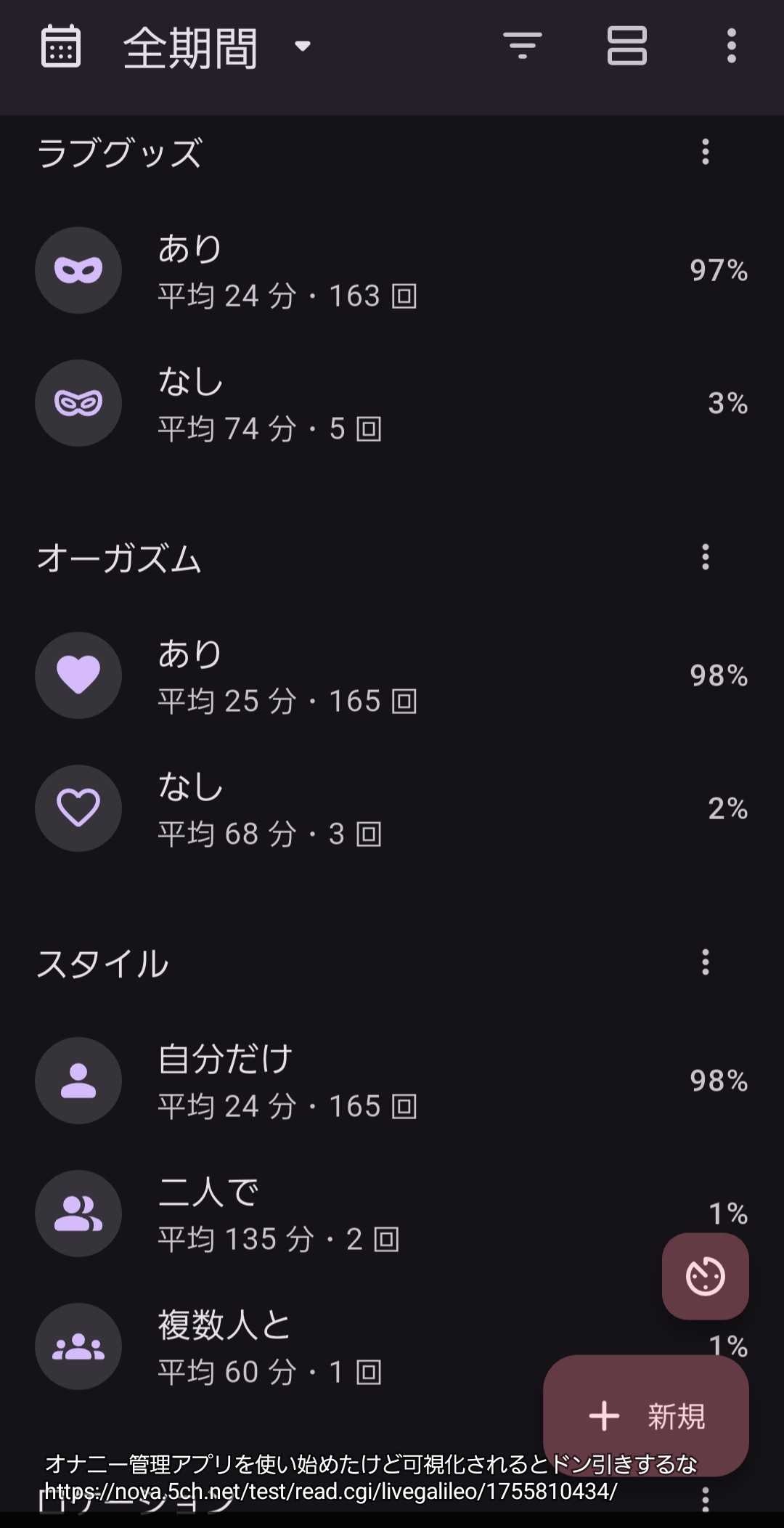Tap the single person icon for 自分だけ
The width and height of the screenshot is (784, 1528).
click(x=78, y=1081)
